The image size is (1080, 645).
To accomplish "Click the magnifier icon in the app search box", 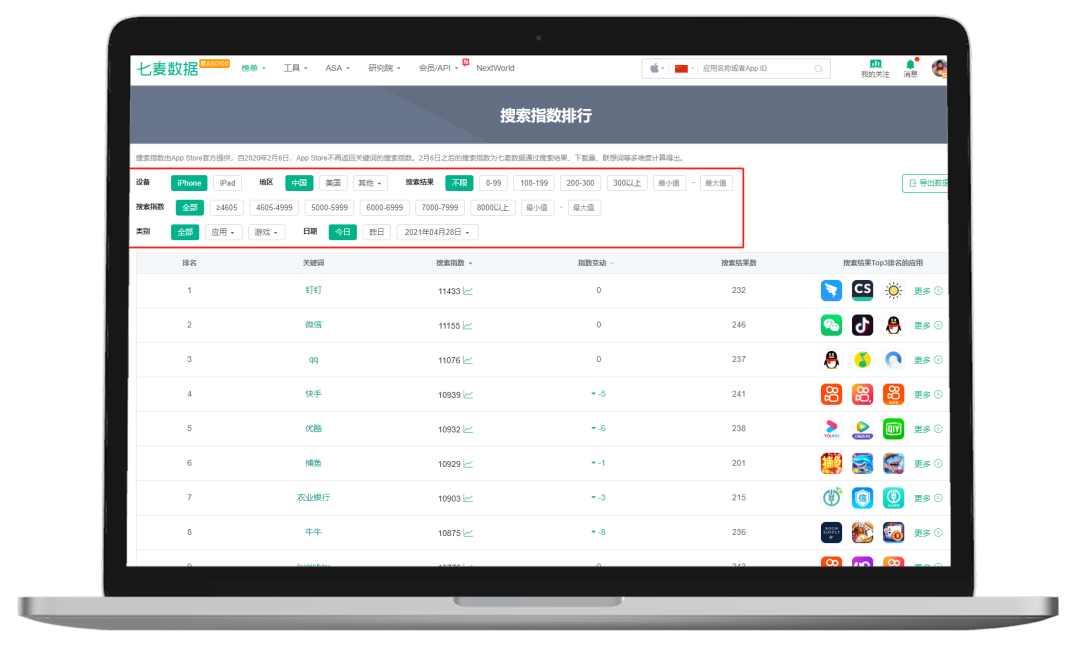I will click(x=818, y=68).
